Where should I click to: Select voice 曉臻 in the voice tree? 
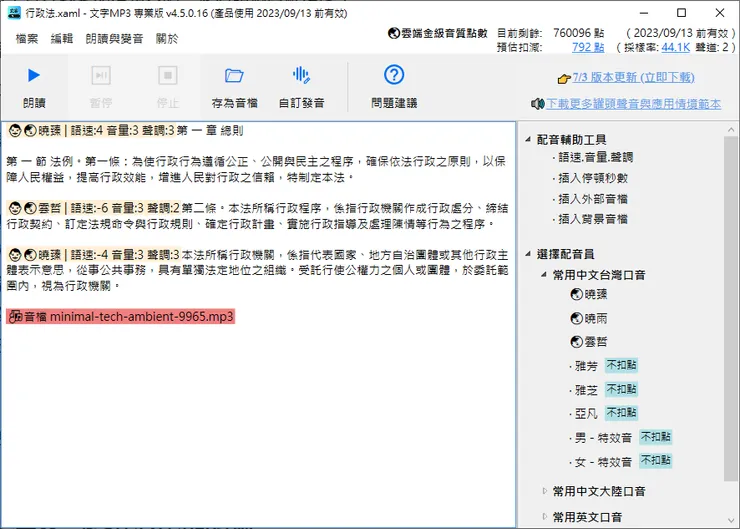pos(589,294)
